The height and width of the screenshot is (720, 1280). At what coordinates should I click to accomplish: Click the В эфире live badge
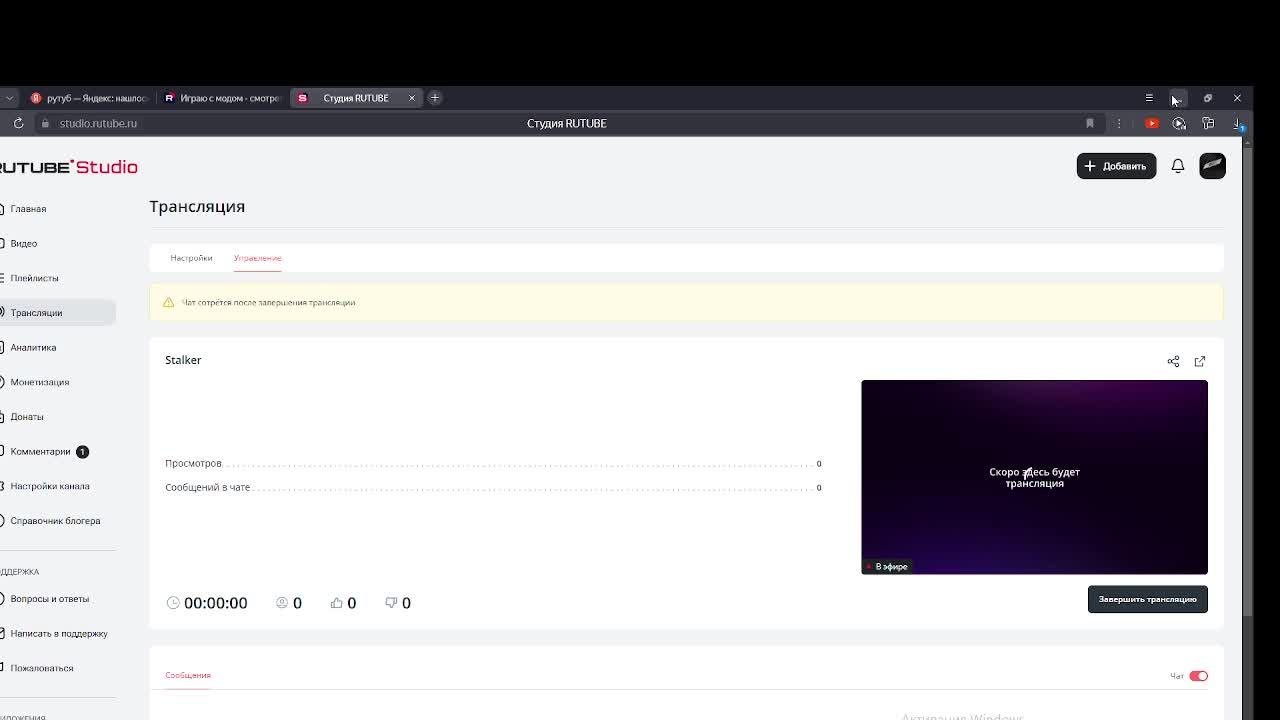click(x=888, y=567)
